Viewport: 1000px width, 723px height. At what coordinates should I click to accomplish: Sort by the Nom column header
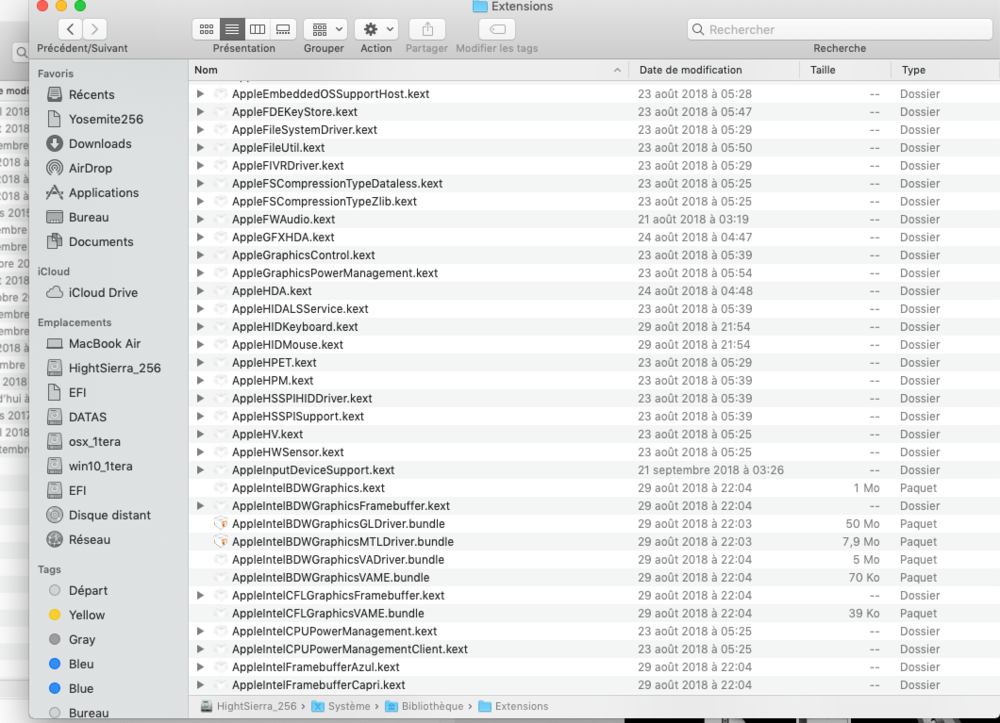click(x=400, y=70)
